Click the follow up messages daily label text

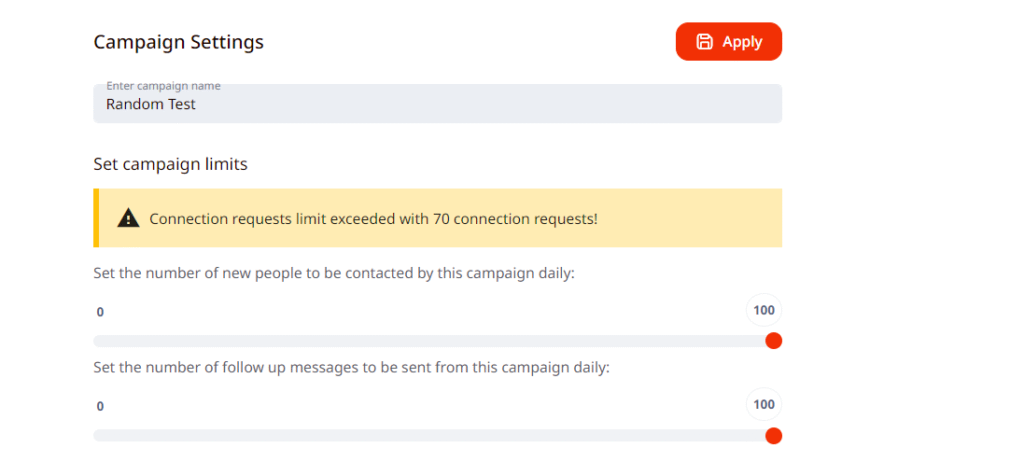(x=351, y=367)
